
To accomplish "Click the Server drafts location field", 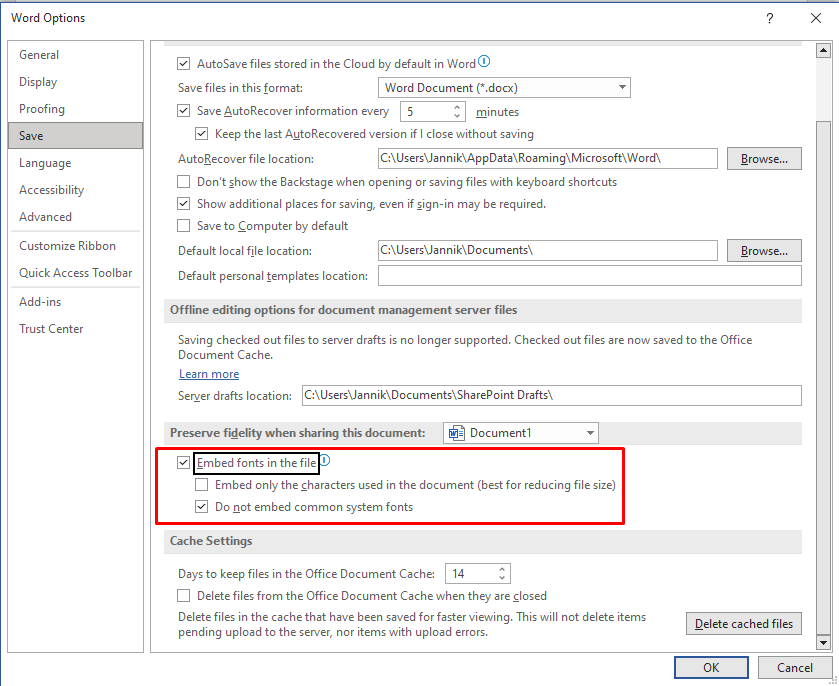I will coord(552,395).
